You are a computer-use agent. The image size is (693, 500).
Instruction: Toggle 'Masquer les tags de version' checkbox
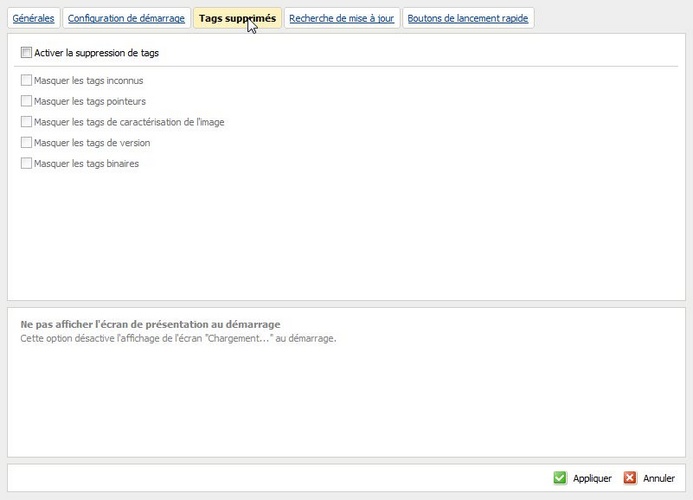pyautogui.click(x=26, y=143)
